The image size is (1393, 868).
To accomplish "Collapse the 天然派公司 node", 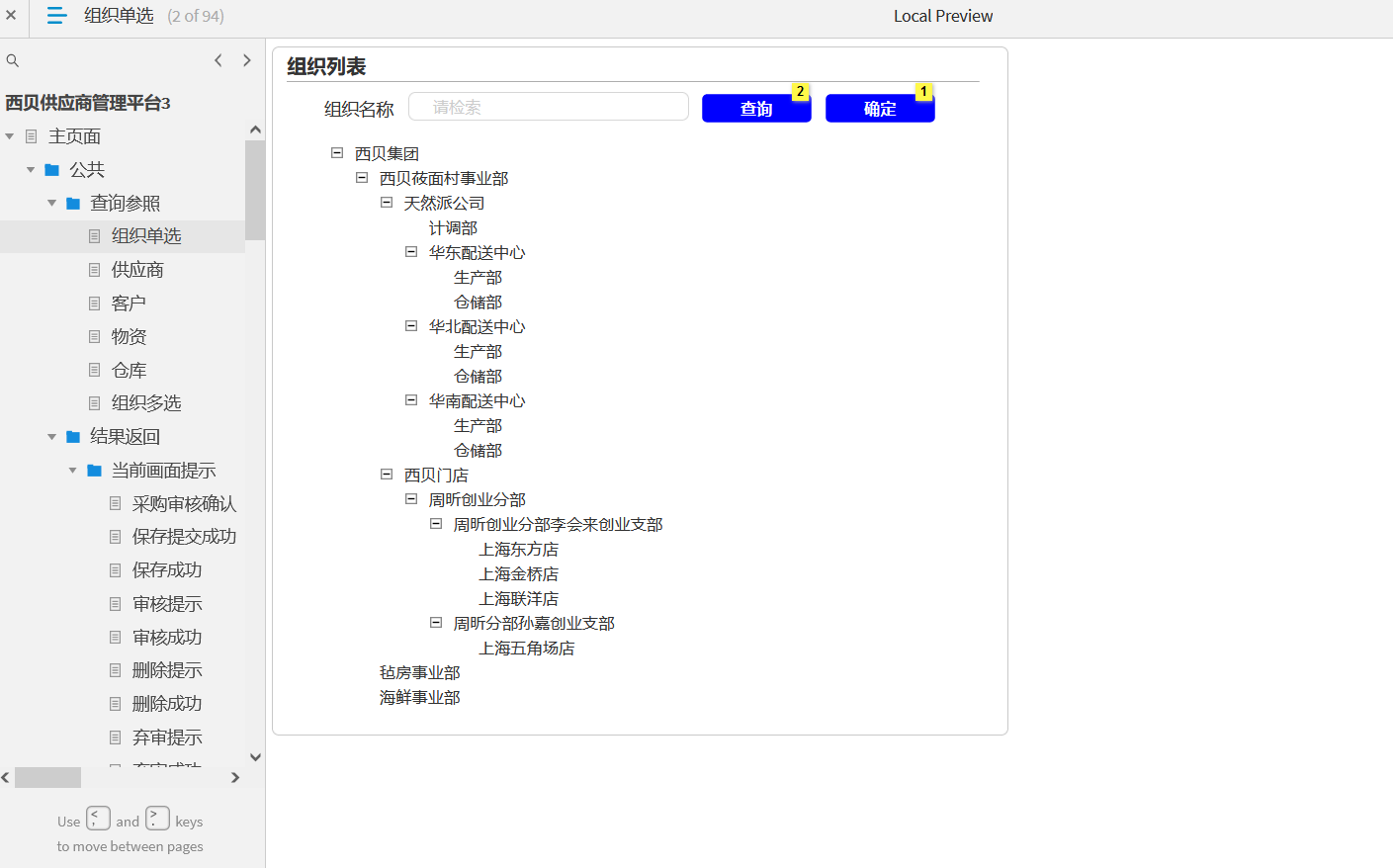I will click(387, 203).
